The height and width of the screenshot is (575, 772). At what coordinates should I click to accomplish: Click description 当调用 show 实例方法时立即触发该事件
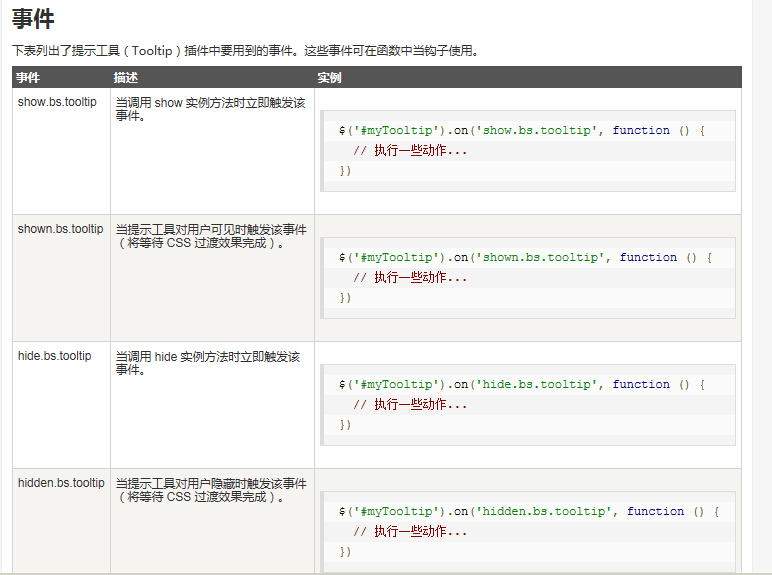coord(211,109)
